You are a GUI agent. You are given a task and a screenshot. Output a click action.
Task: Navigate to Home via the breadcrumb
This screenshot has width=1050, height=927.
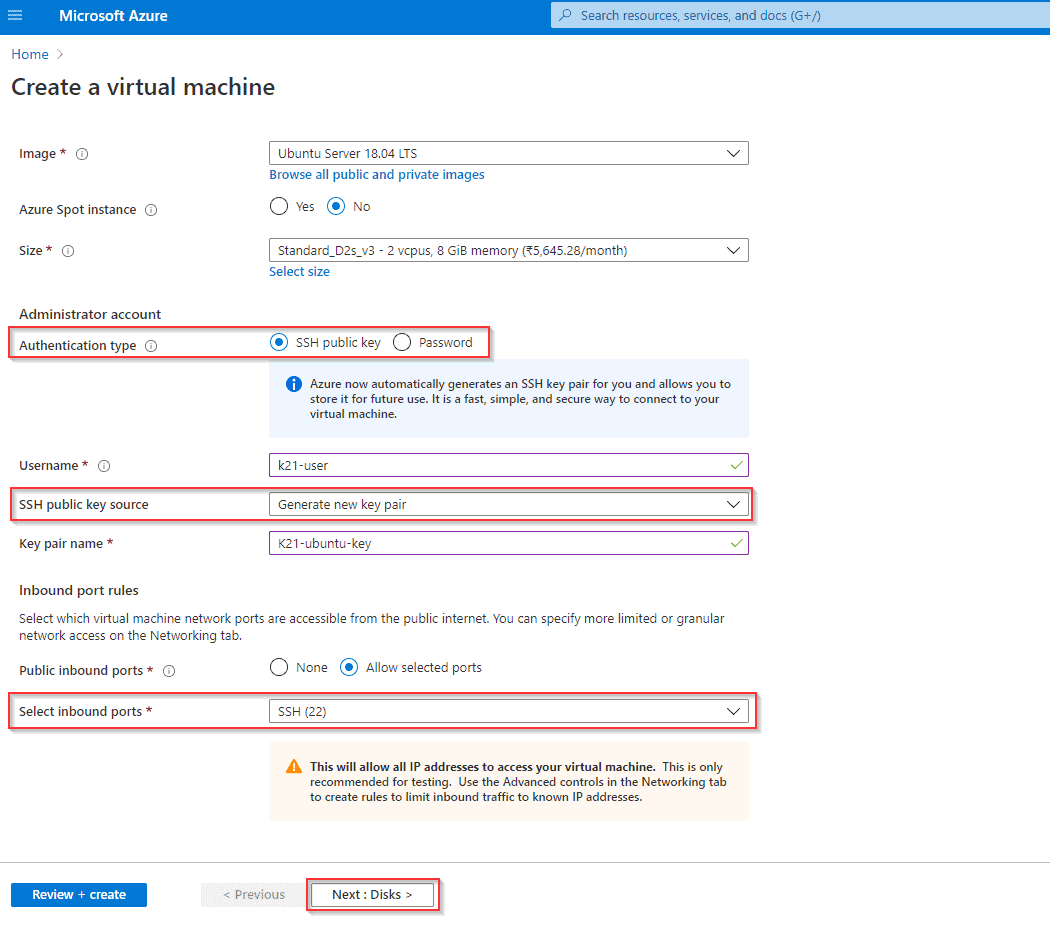coord(29,54)
